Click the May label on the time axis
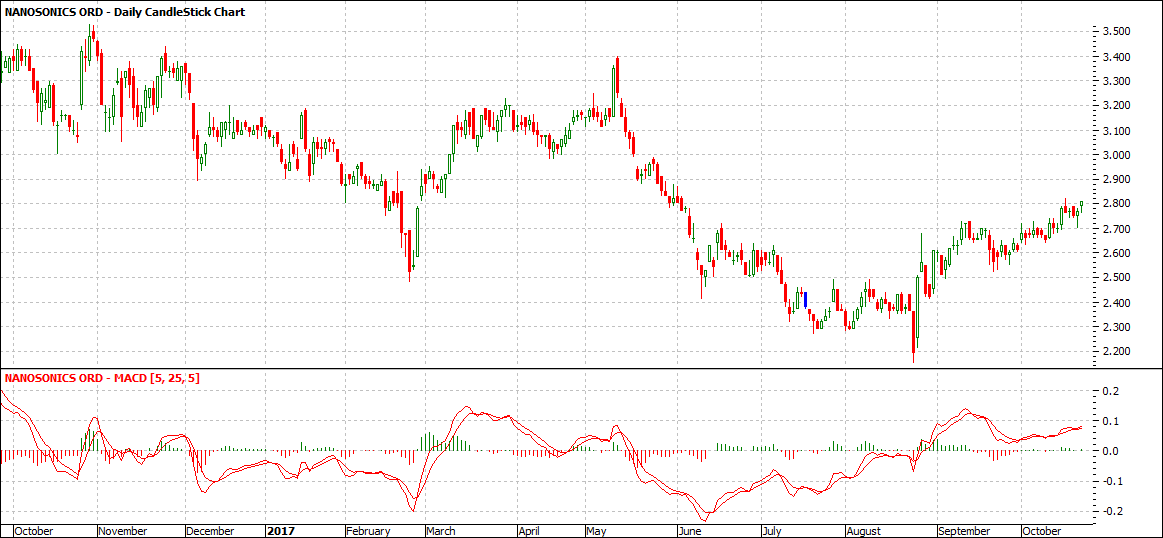The image size is (1163, 538). tap(596, 531)
